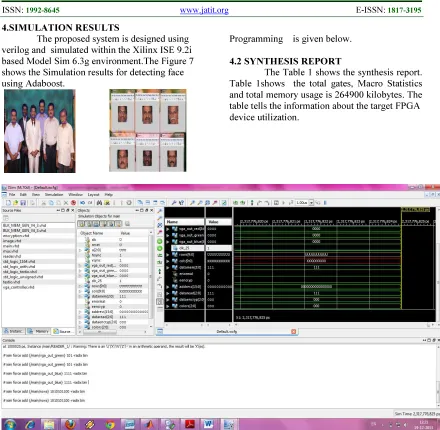Select the Default.wcfg waveform tab
Image resolution: width=440 pixels, height=430 pixels.
tap(227, 331)
